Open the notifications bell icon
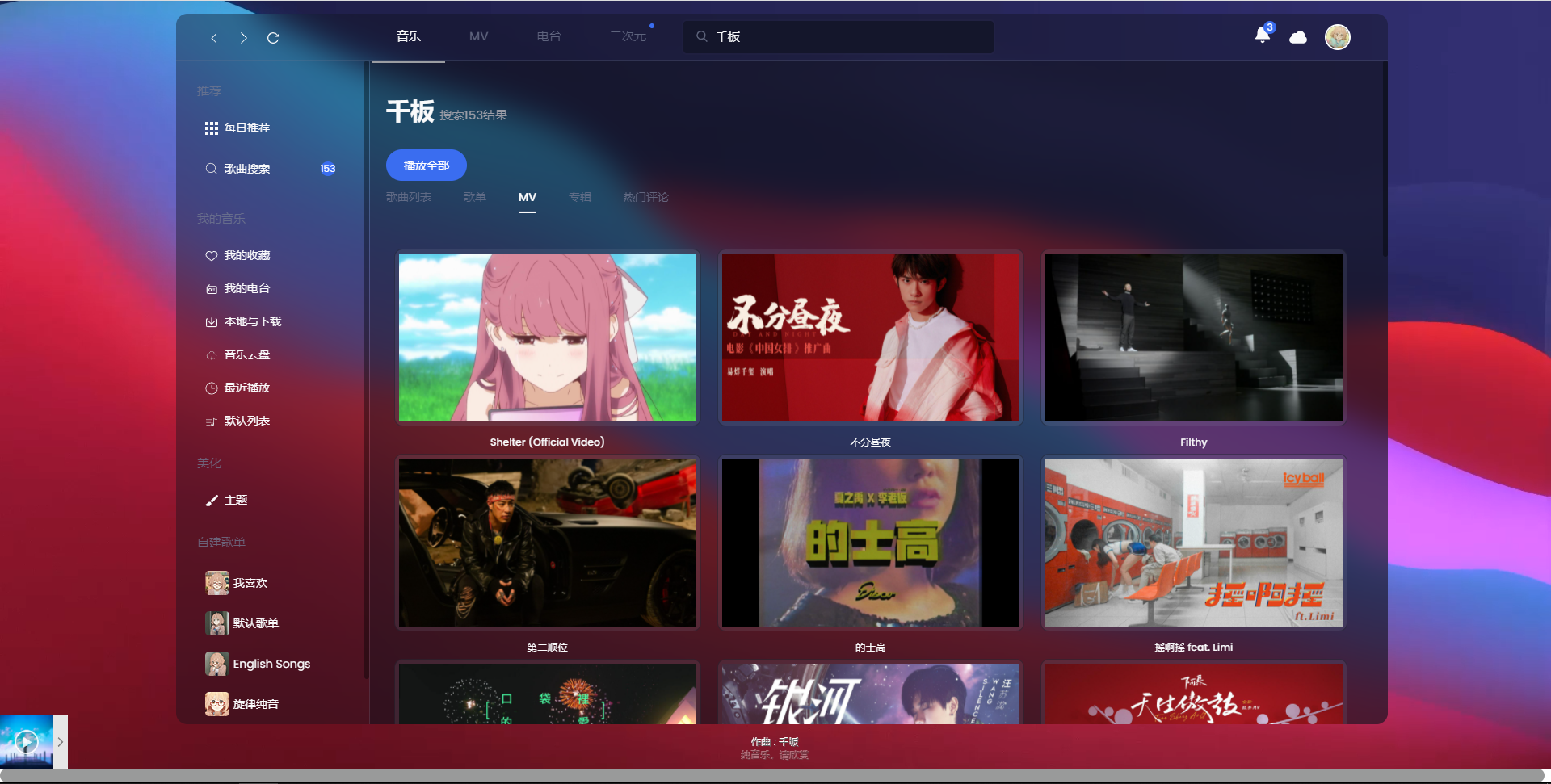 1263,34
